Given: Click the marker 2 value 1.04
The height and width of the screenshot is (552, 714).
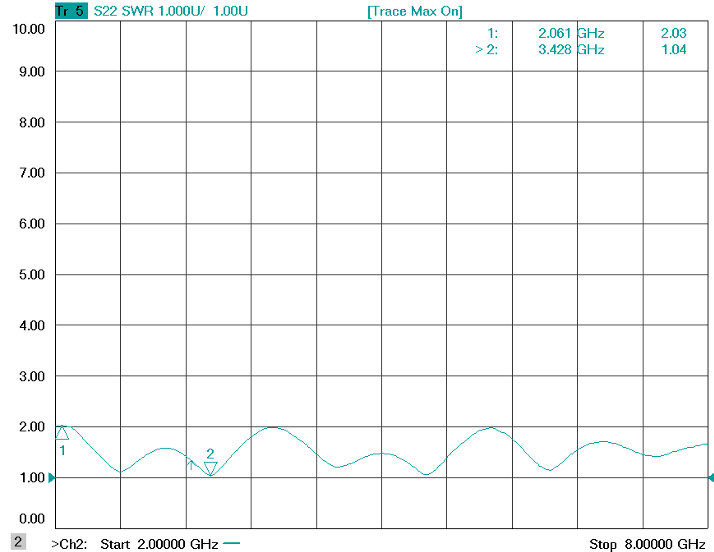Looking at the screenshot, I should pyautogui.click(x=673, y=49).
